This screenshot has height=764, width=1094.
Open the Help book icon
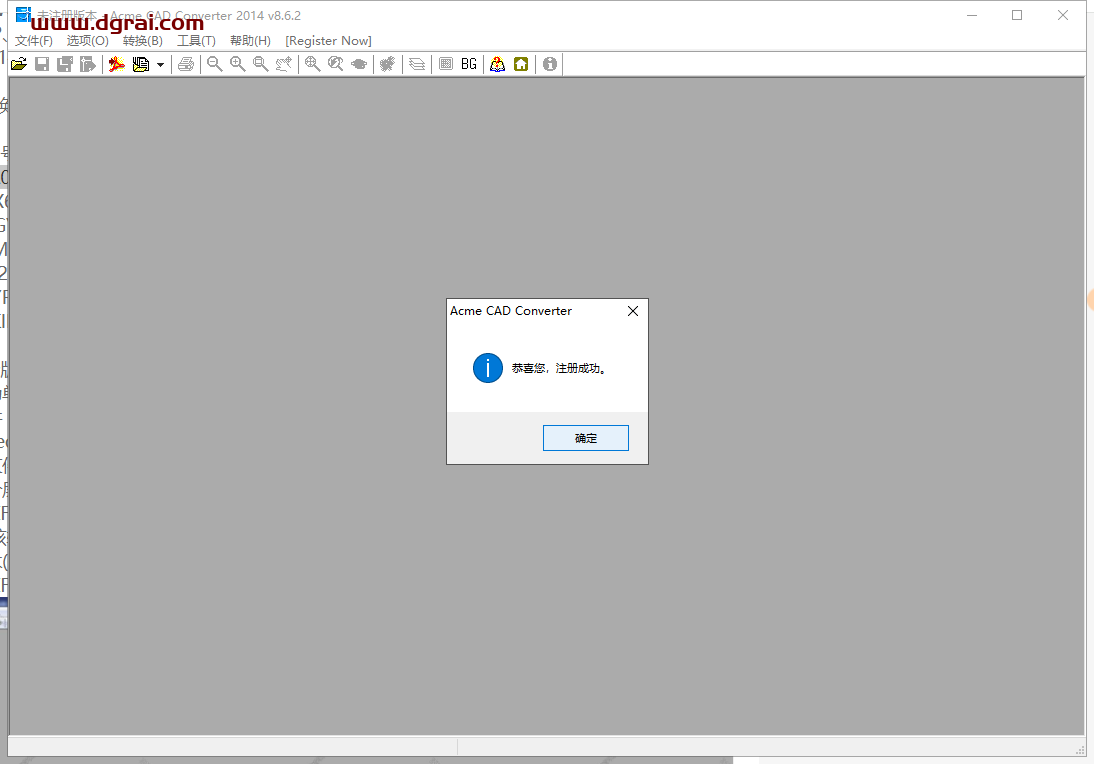pyautogui.click(x=497, y=64)
